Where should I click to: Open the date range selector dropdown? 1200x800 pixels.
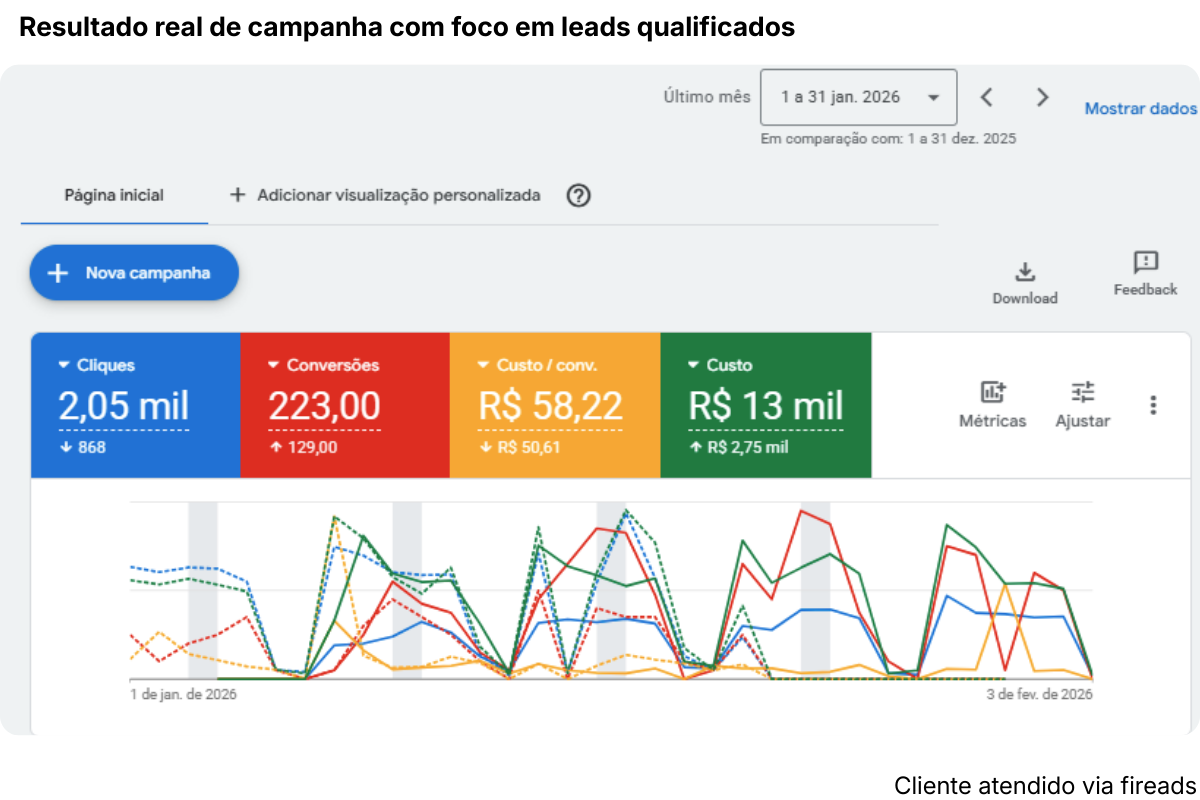pos(858,97)
